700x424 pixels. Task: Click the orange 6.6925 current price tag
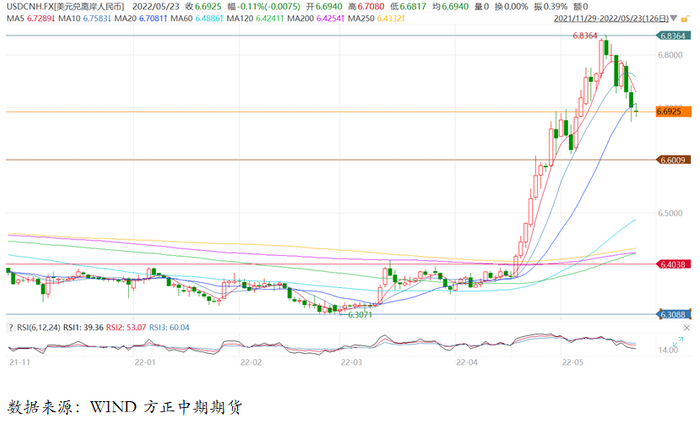(x=673, y=112)
